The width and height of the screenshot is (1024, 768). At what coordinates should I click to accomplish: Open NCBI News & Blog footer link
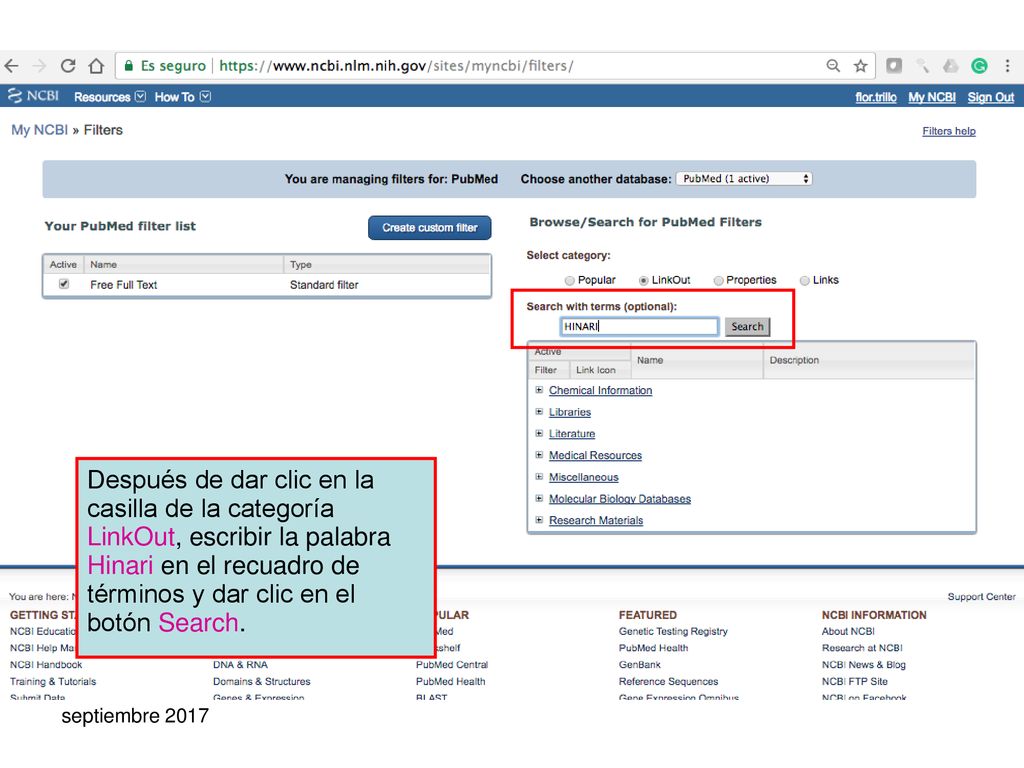863,665
